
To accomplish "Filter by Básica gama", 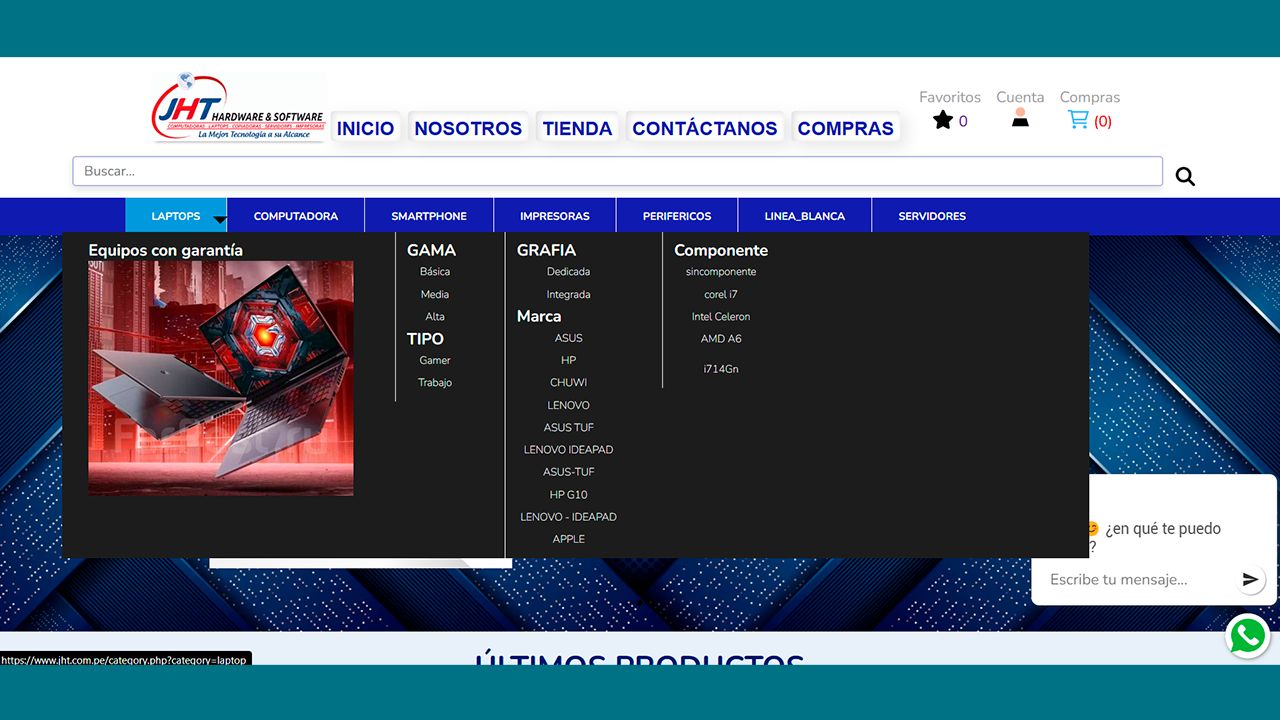I will tap(435, 272).
